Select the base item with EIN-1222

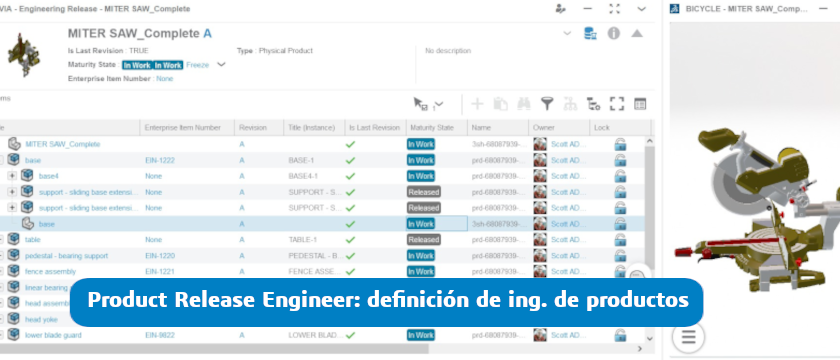(33, 160)
